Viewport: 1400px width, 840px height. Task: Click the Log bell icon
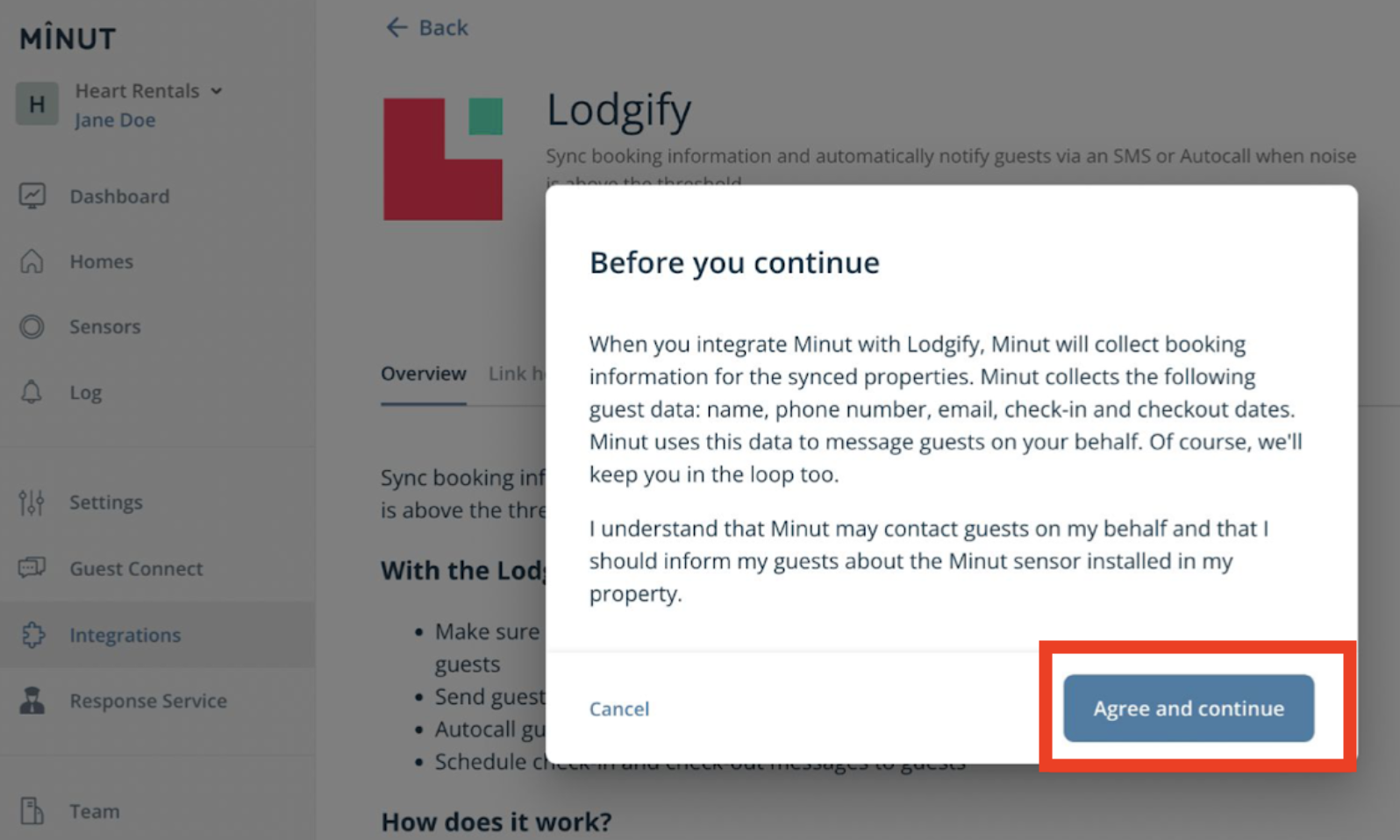point(32,392)
